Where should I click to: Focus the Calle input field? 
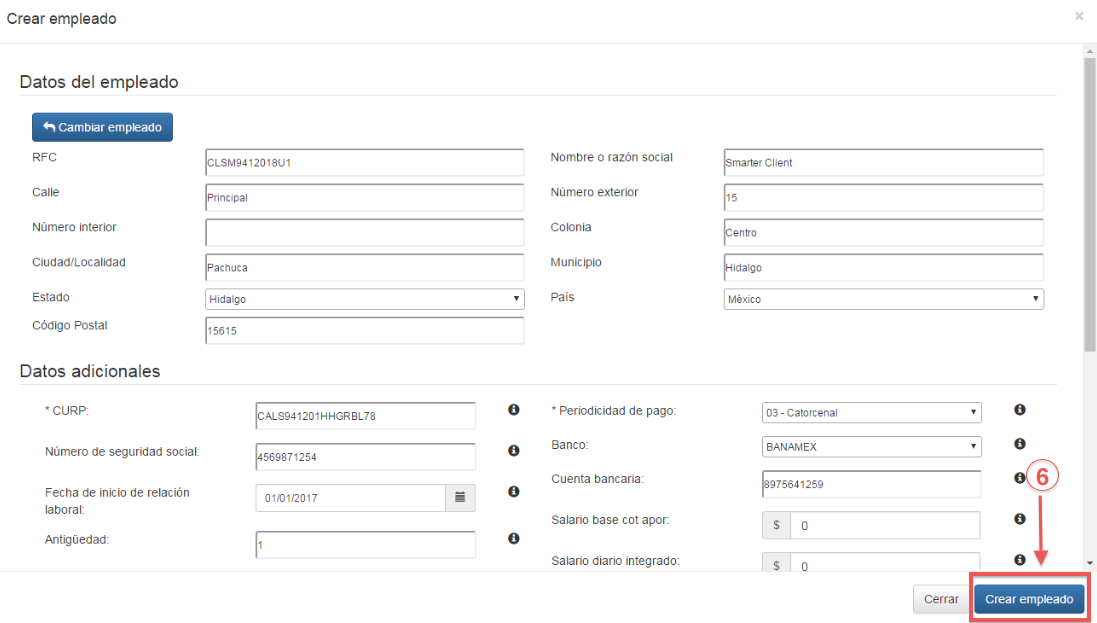[365, 197]
